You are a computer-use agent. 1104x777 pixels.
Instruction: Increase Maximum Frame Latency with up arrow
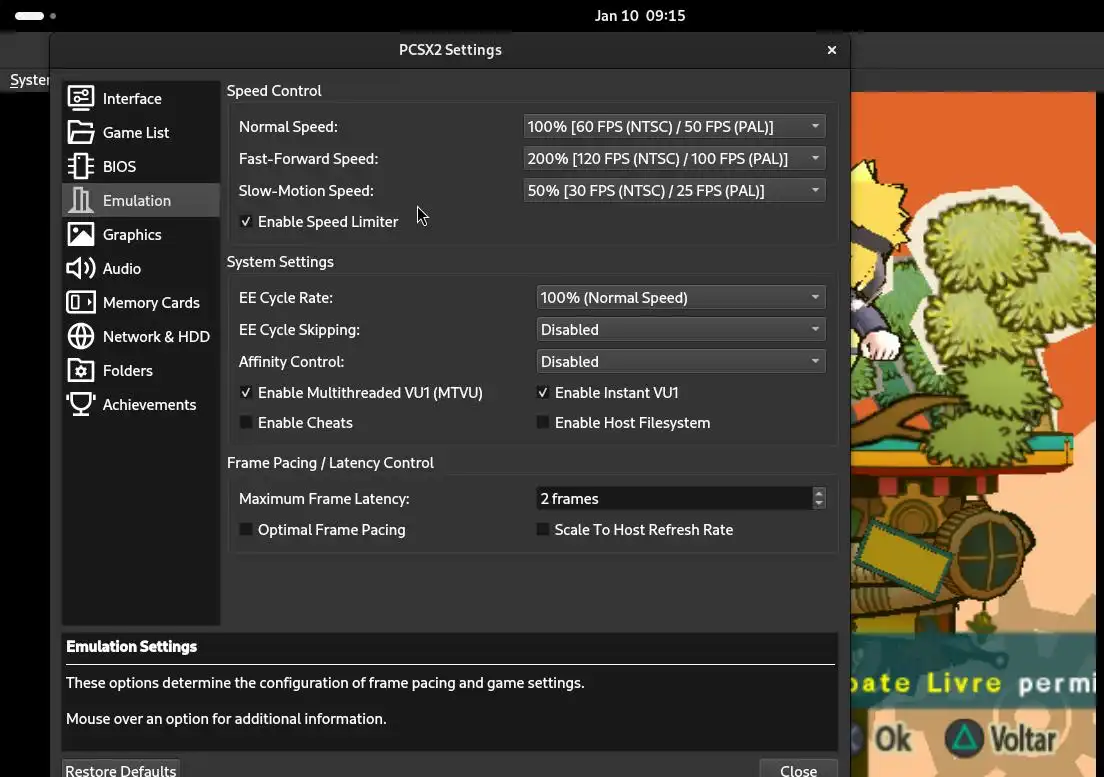818,493
